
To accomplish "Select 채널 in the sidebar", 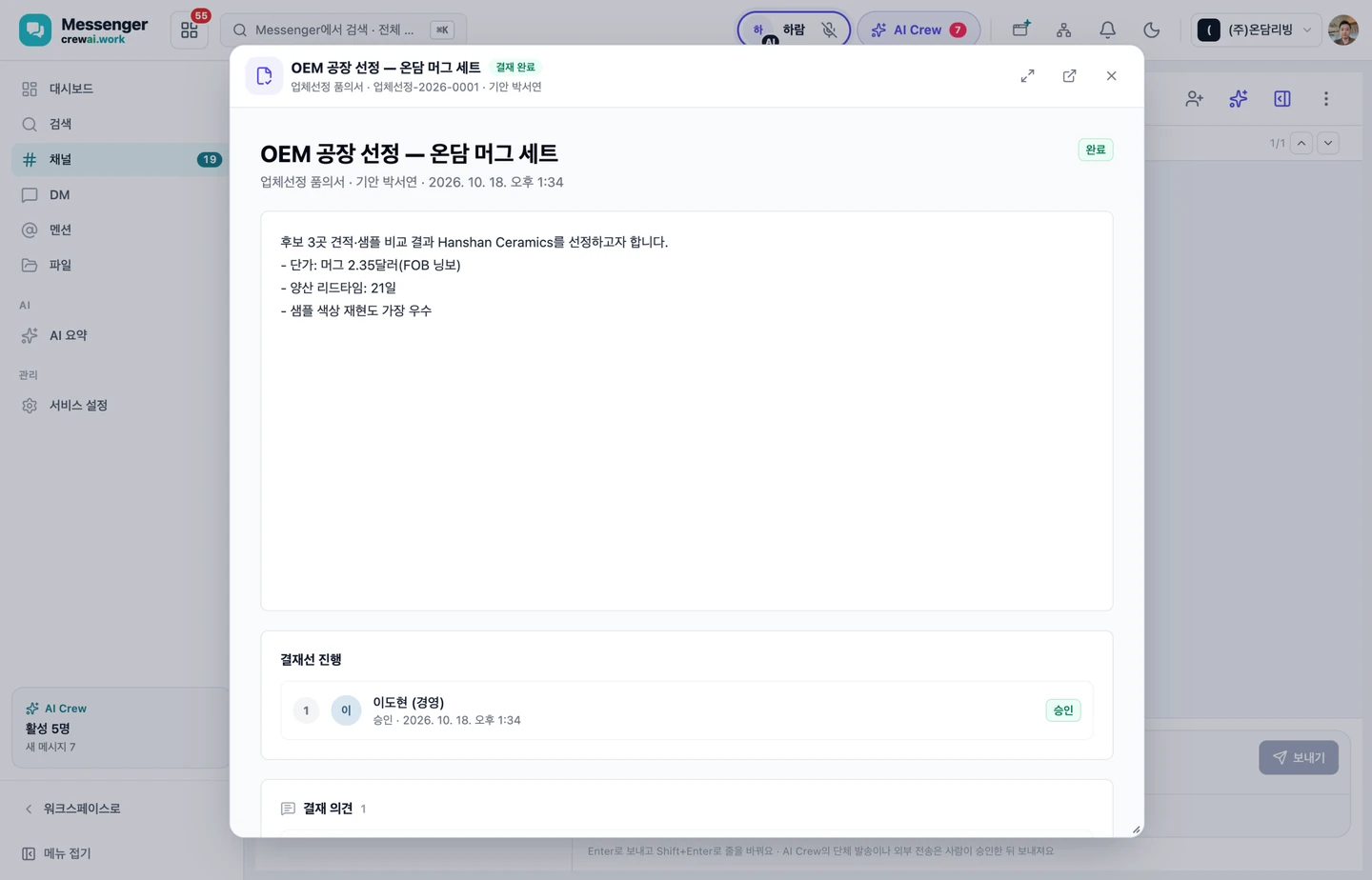I will [x=118, y=159].
